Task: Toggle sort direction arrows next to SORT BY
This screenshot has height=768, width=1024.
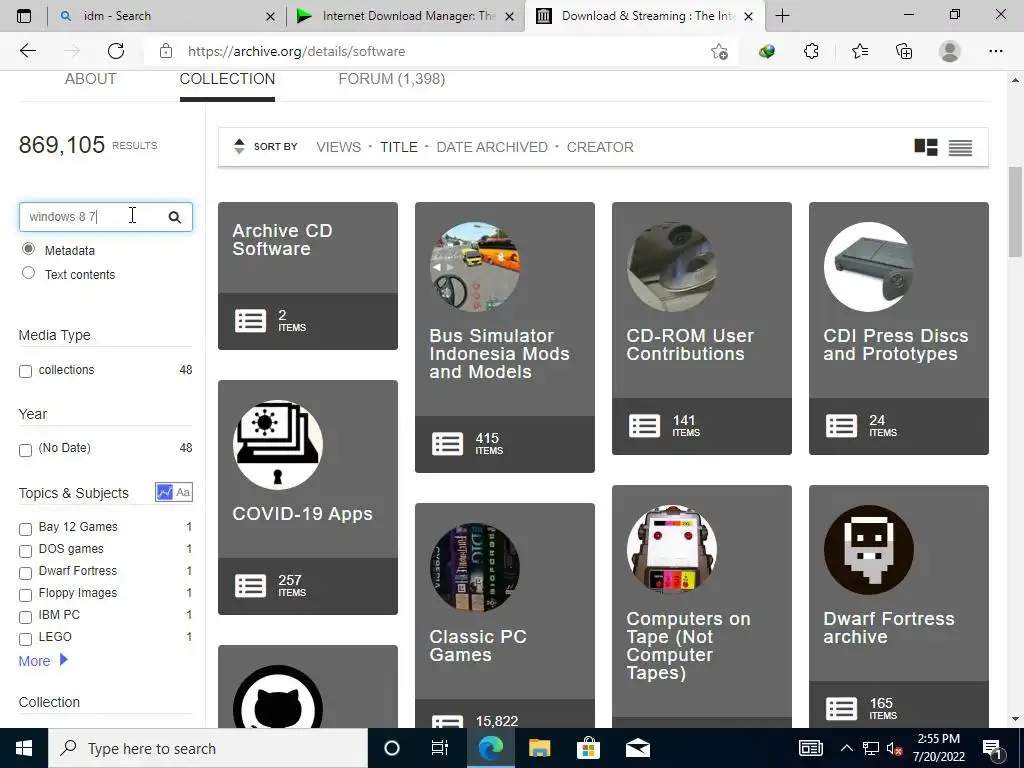Action: [239, 146]
